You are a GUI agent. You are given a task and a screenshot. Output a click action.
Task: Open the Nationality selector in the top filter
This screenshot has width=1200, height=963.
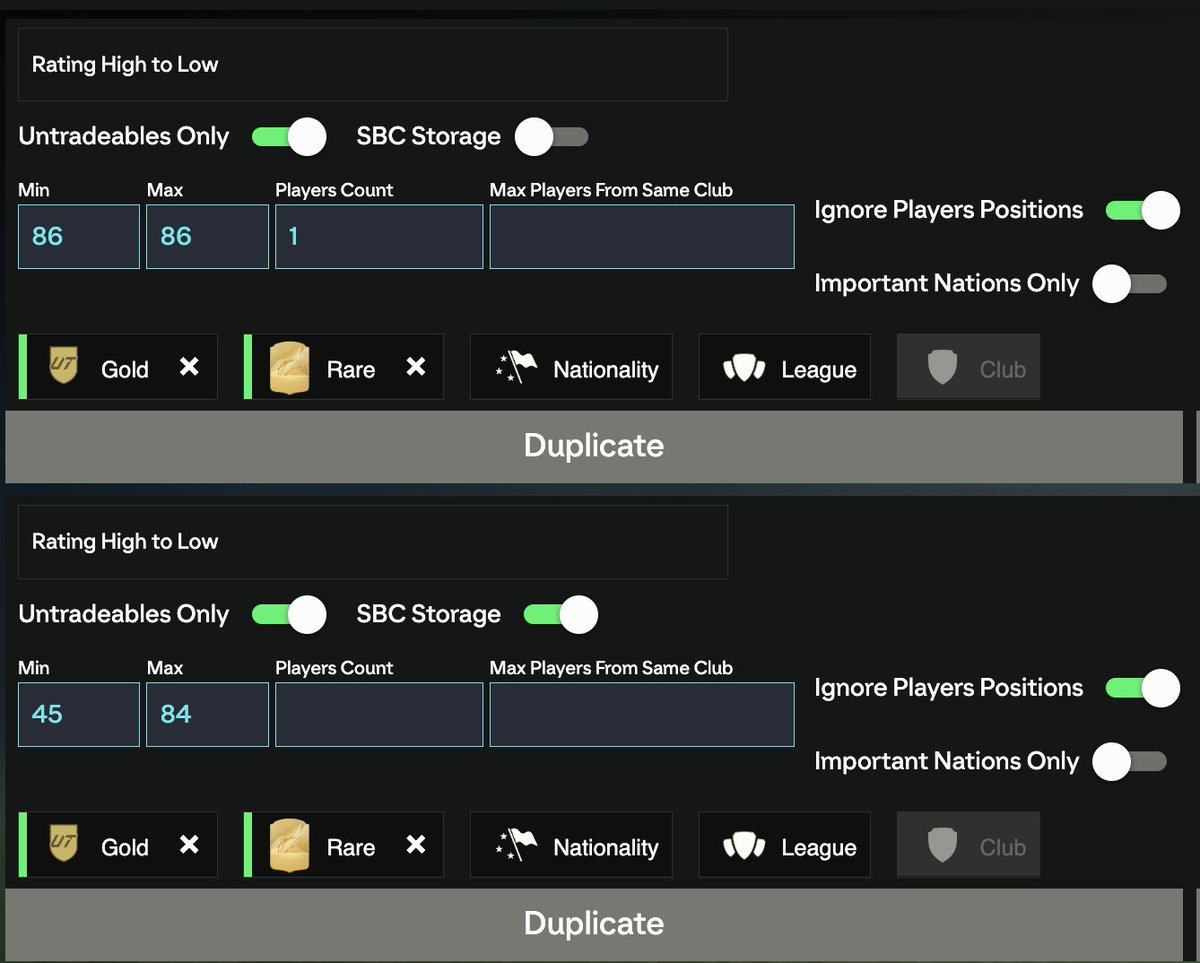pyautogui.click(x=571, y=367)
